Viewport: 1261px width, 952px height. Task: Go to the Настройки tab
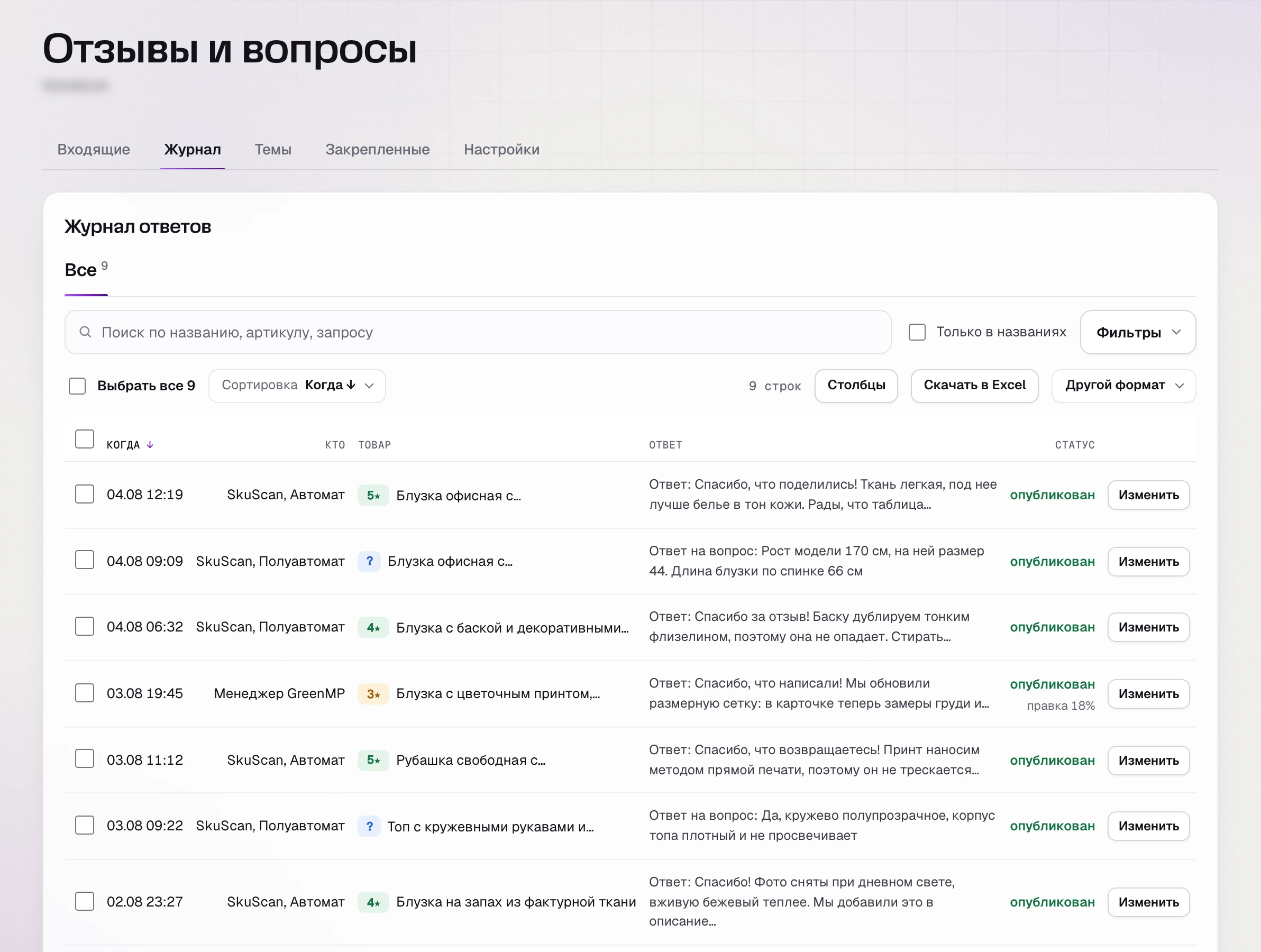501,149
